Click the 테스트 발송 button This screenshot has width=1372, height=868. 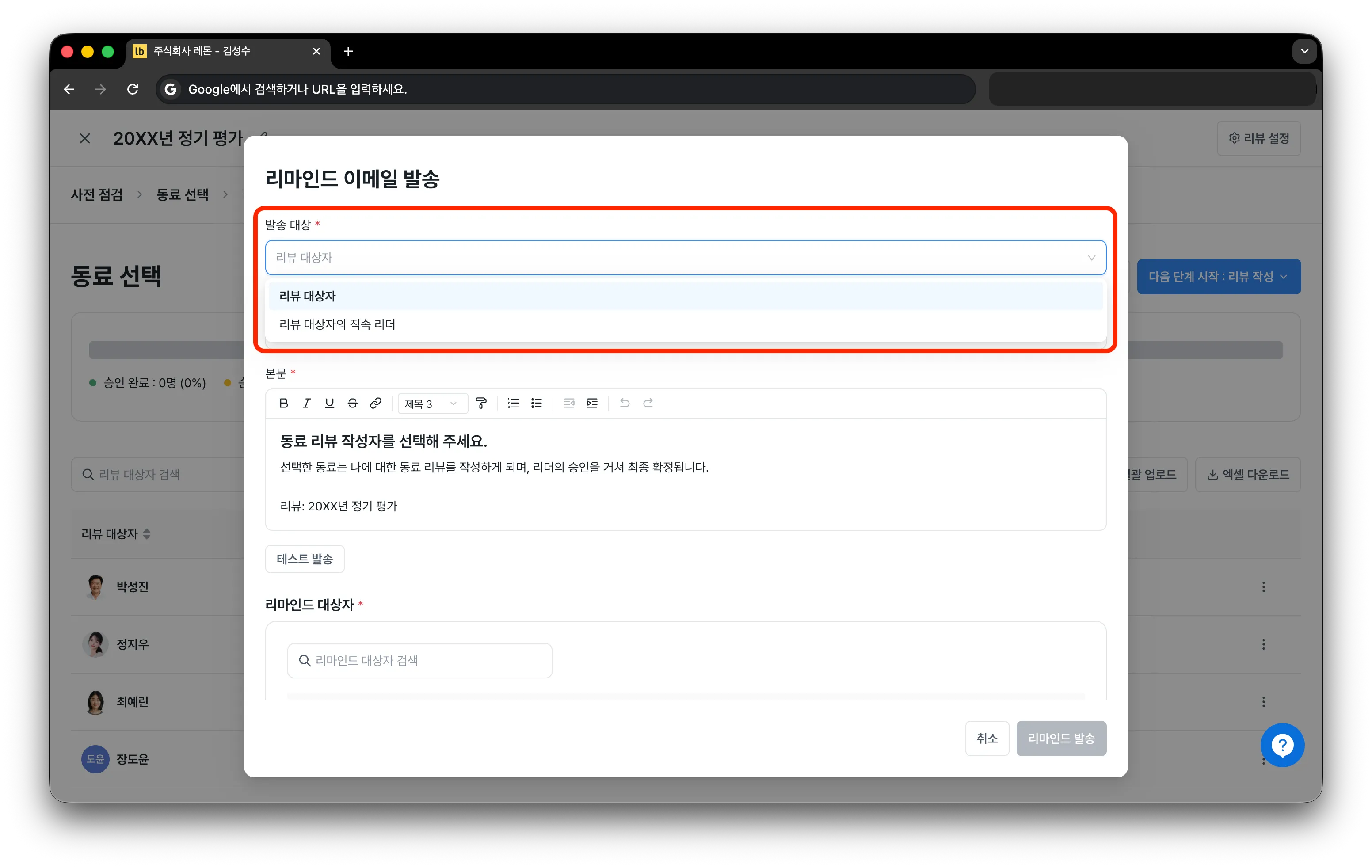point(305,559)
